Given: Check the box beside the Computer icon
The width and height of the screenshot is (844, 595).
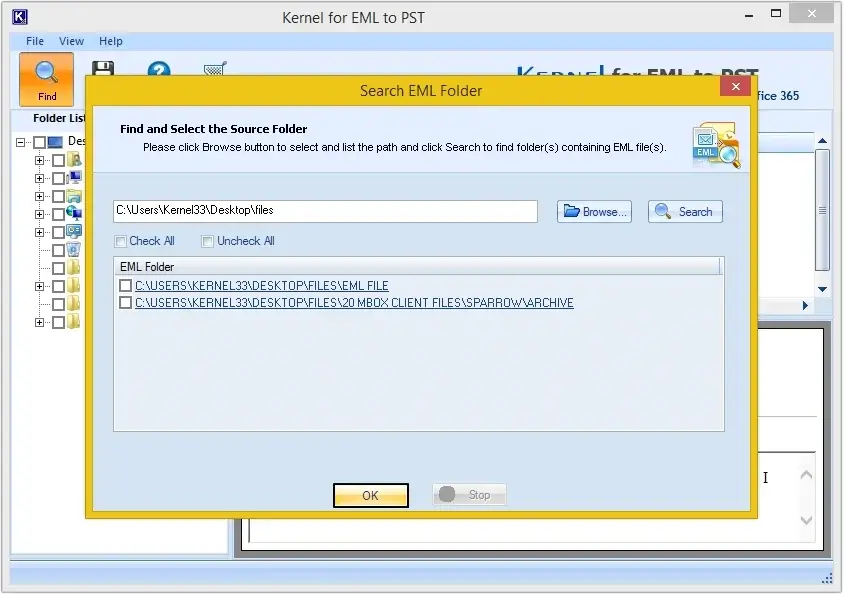Looking at the screenshot, I should [x=58, y=178].
